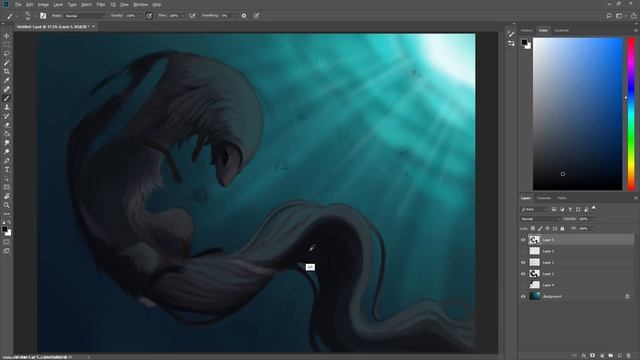Screen dimensions: 640x360
Task: Open the search icon in options bar
Action: (x=609, y=16)
